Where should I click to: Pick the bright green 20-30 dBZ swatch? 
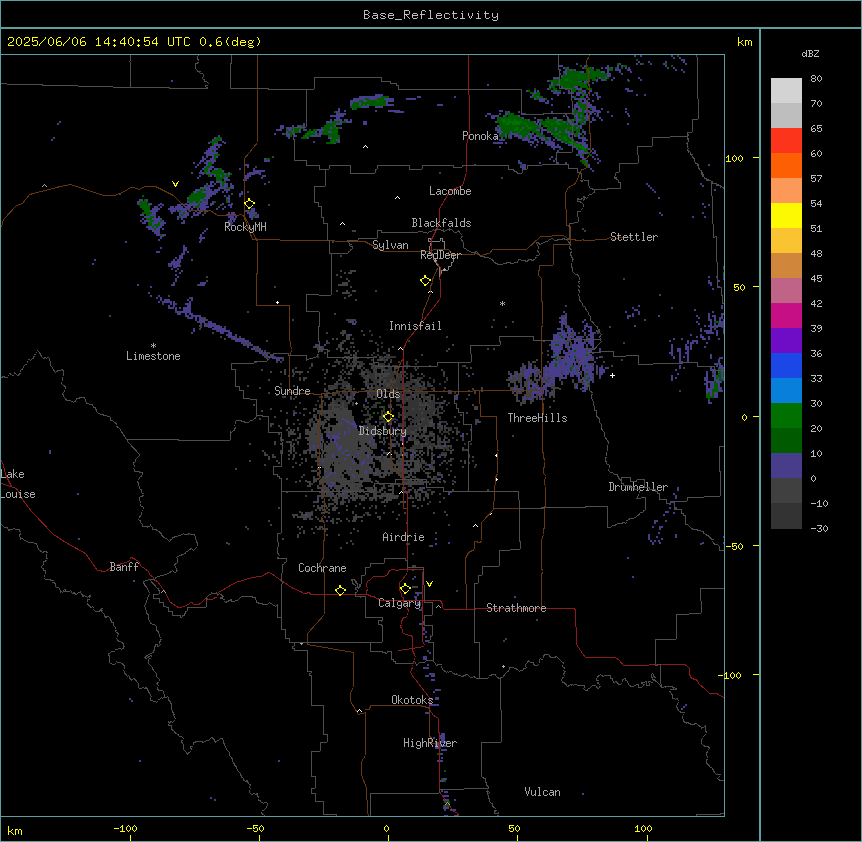(x=786, y=416)
